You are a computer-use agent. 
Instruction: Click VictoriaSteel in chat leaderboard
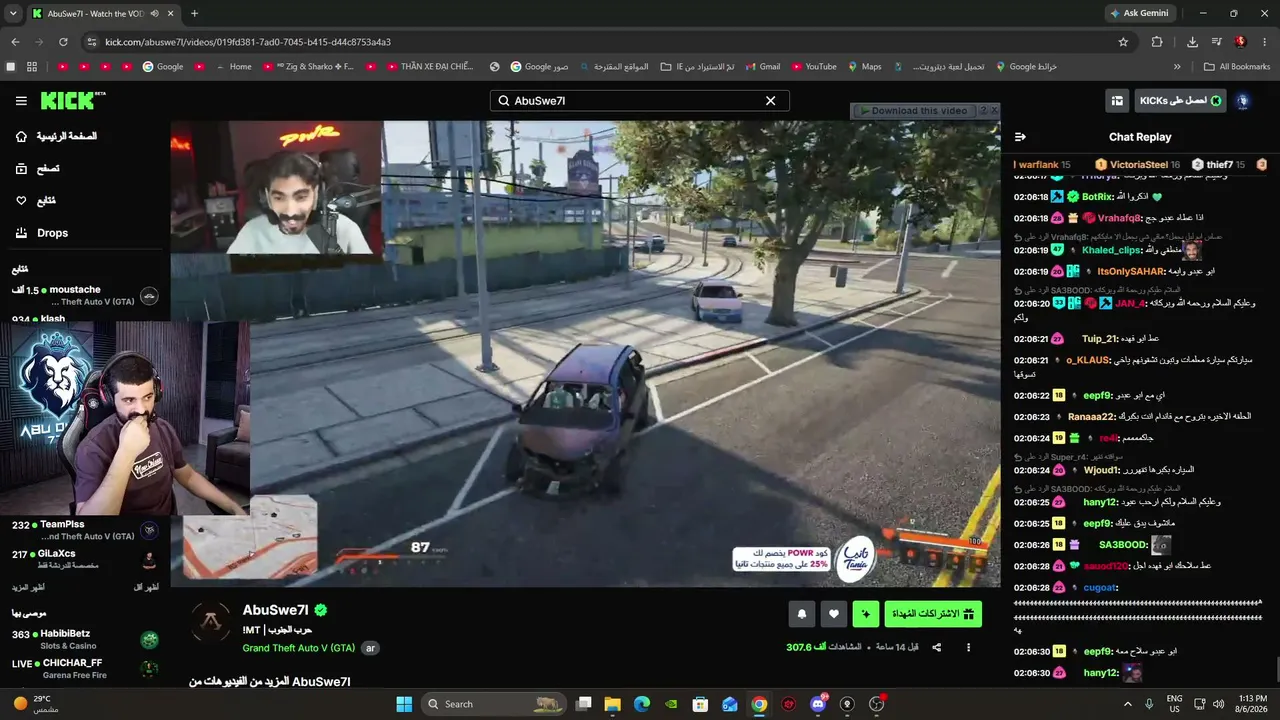click(x=1138, y=165)
